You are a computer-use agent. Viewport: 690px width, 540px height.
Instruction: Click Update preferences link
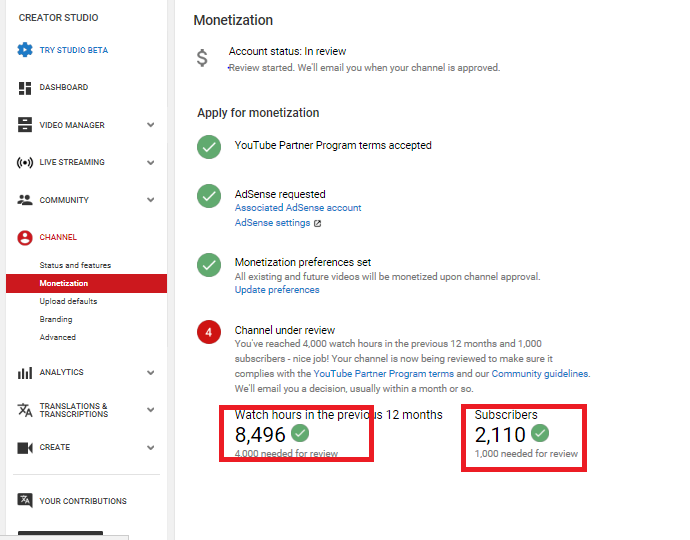tap(277, 290)
